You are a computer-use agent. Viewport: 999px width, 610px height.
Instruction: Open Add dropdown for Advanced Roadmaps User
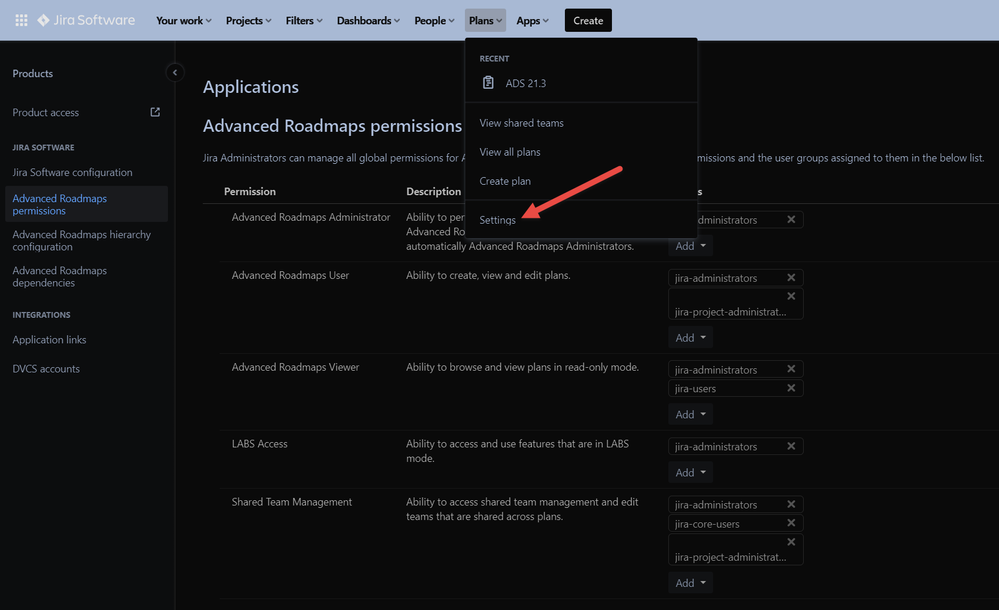coord(690,338)
